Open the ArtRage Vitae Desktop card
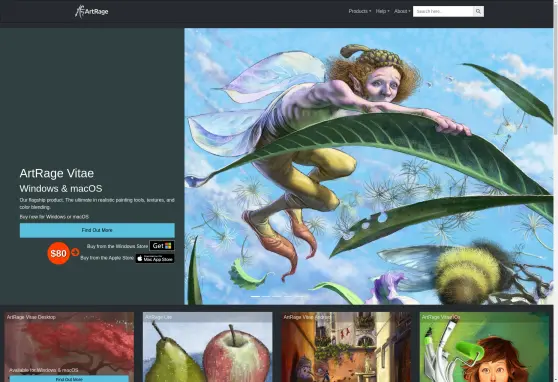 click(x=69, y=347)
